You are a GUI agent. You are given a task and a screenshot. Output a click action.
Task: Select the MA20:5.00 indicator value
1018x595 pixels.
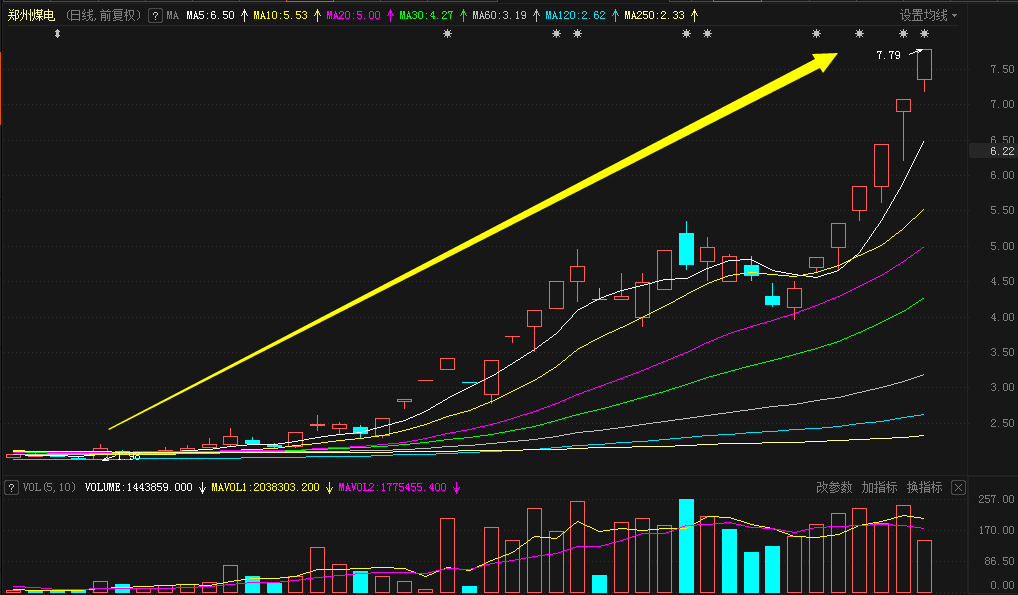pos(353,15)
